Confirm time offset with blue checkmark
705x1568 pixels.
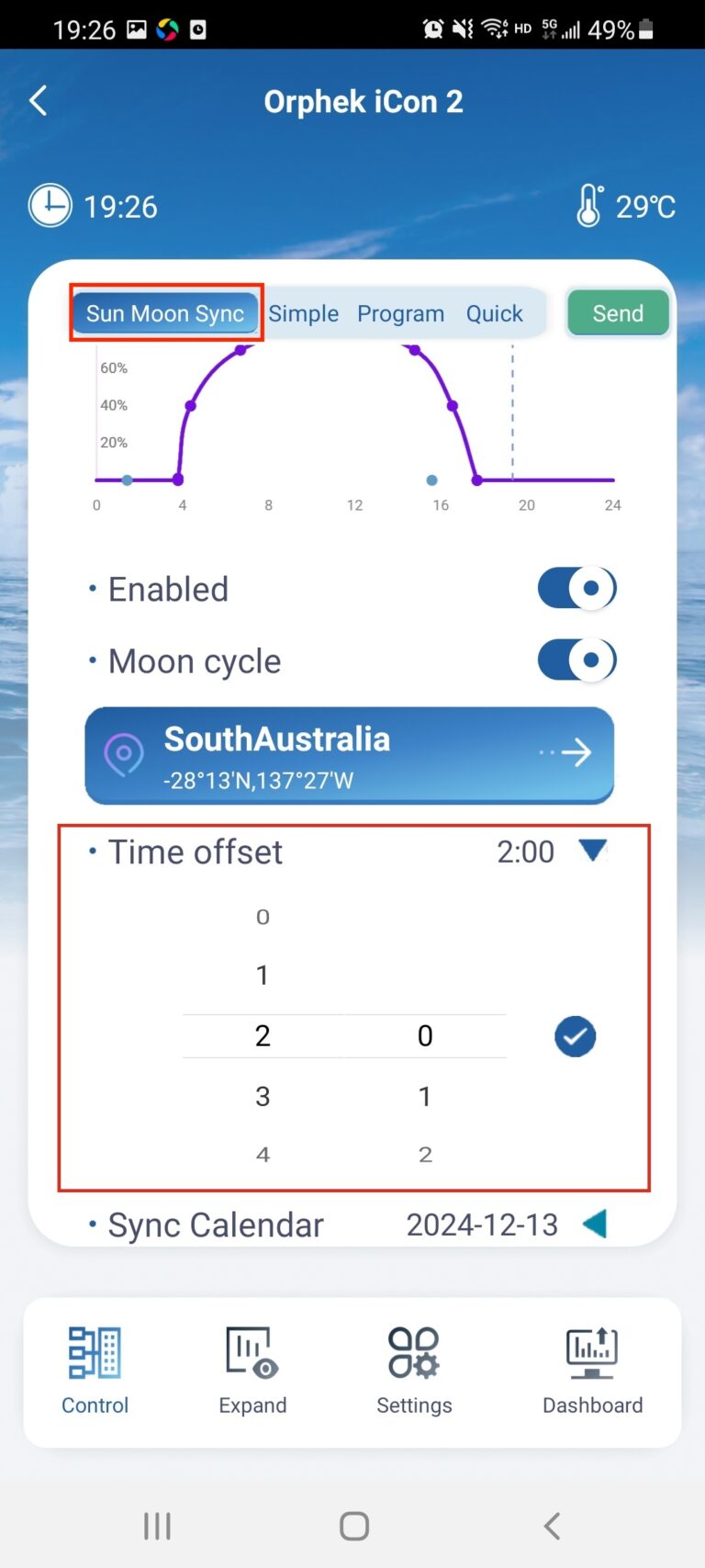[x=576, y=1037]
